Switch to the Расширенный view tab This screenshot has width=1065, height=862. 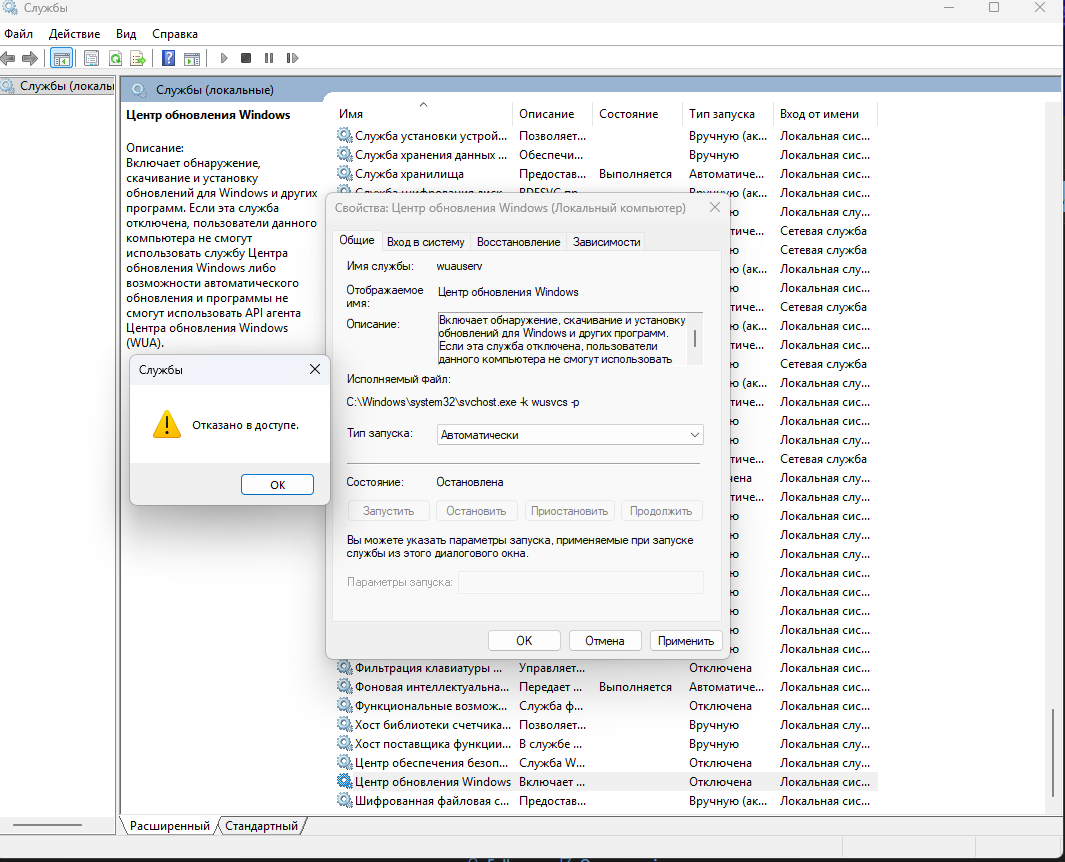pos(170,826)
